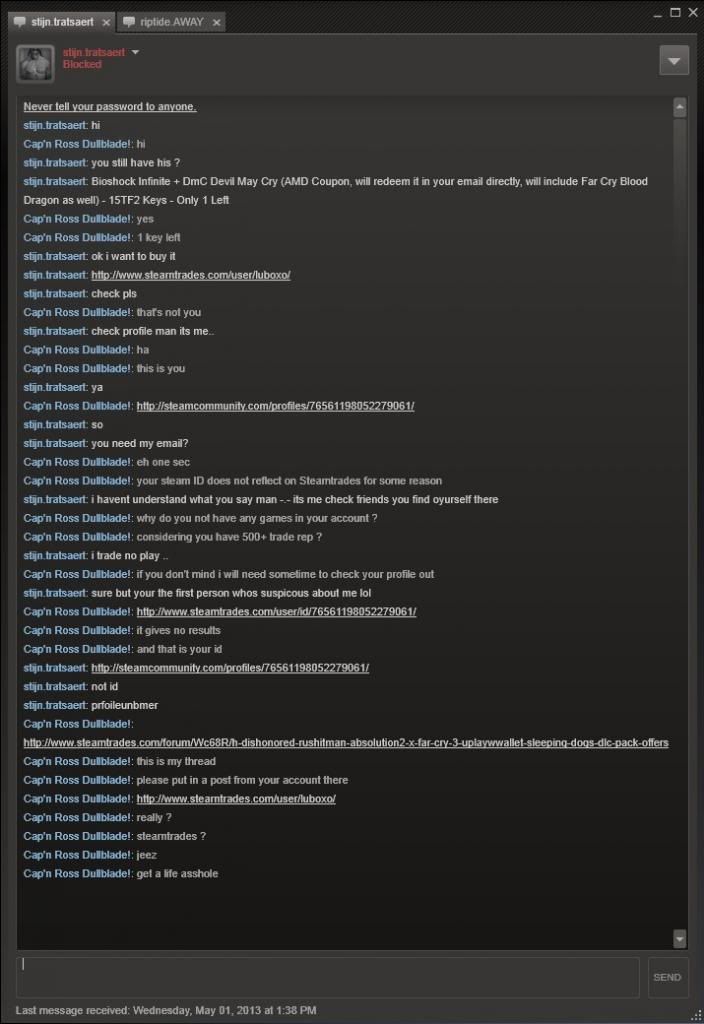
Task: Expand the arrow next to stijn.tratsaert name
Action: tap(135, 52)
